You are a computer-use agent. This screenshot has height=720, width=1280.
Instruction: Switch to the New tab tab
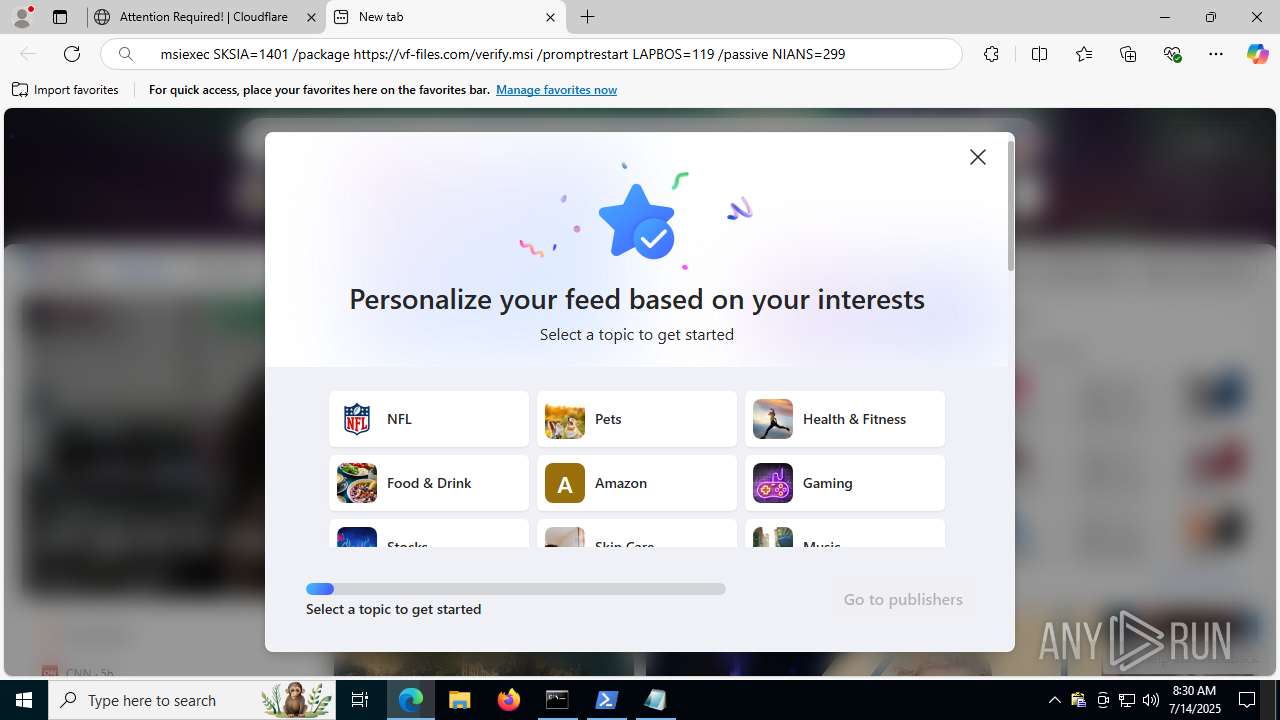click(x=446, y=17)
